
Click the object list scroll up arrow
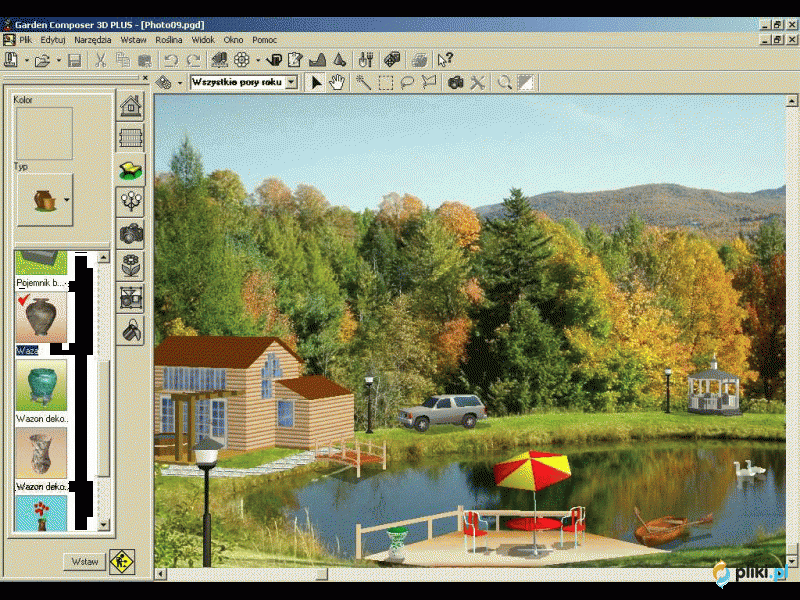(x=104, y=257)
